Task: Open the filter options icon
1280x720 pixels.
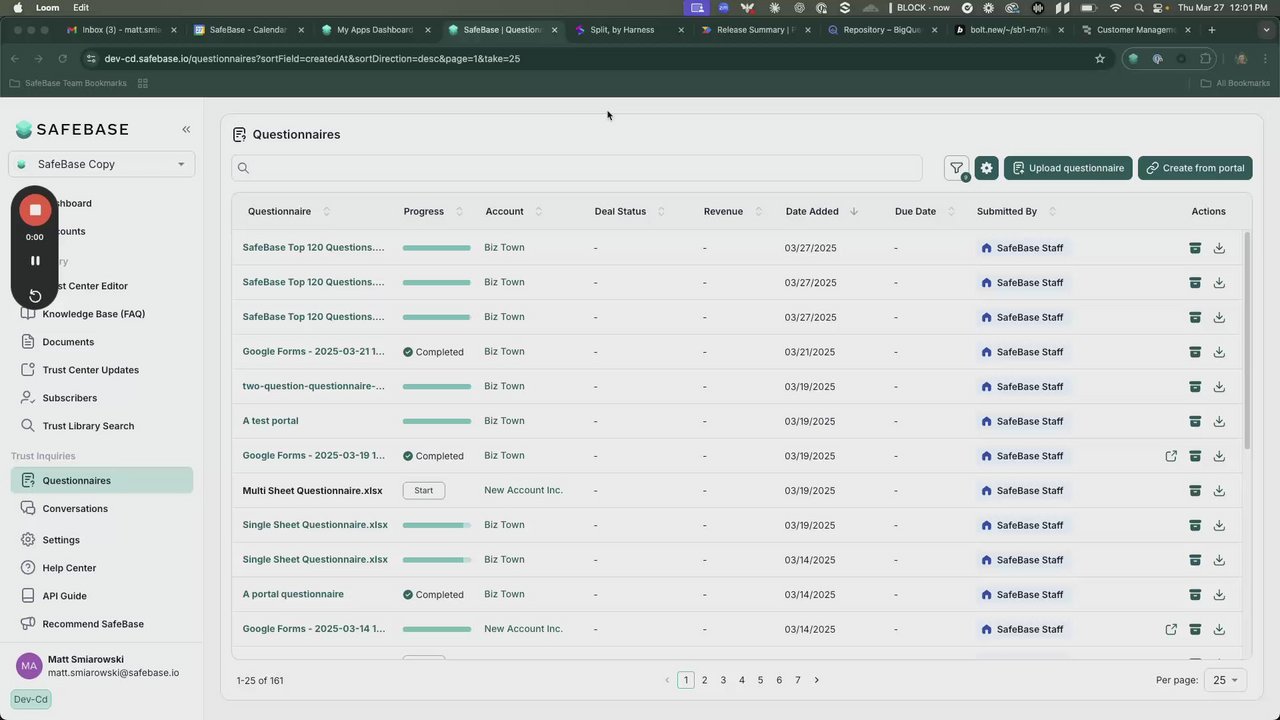Action: pyautogui.click(x=957, y=168)
